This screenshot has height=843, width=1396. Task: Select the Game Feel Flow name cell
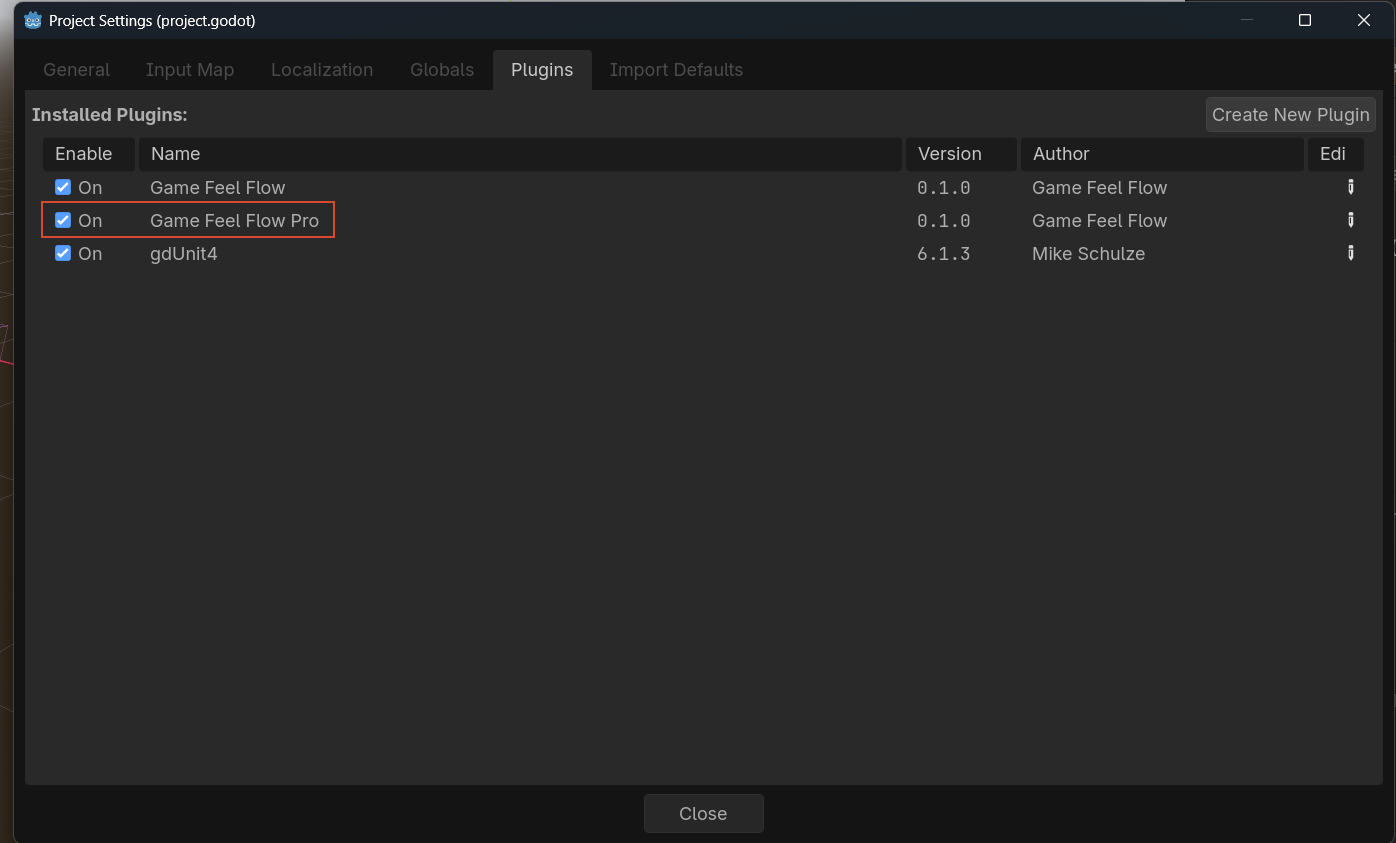218,187
